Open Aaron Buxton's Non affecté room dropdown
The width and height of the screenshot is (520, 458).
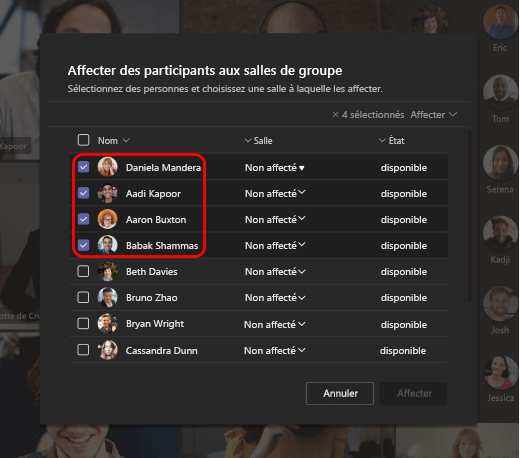click(x=275, y=219)
